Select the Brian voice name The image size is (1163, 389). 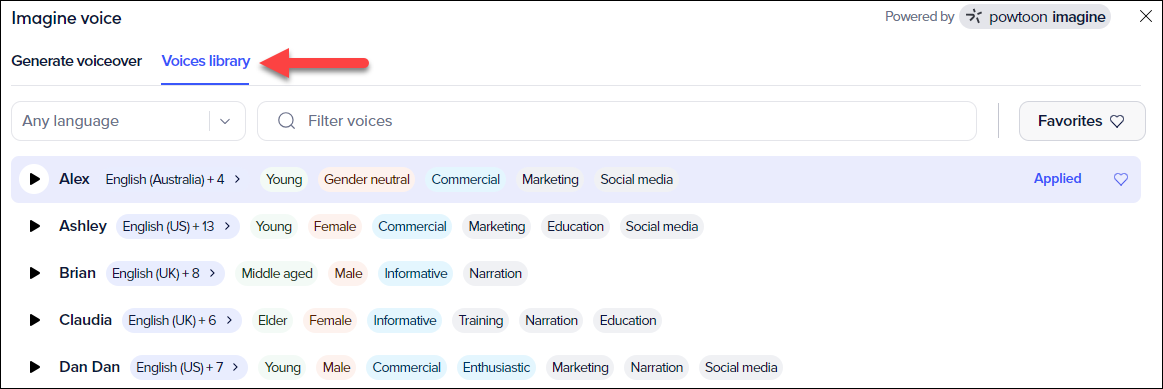tap(78, 273)
